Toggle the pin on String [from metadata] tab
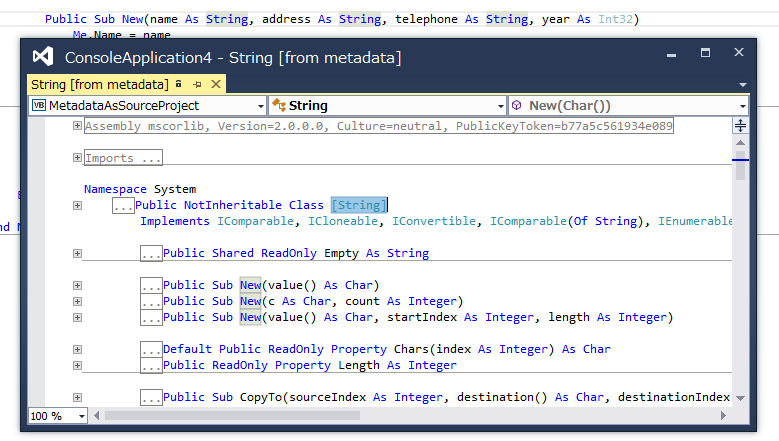This screenshot has height=441, width=779. tap(197, 84)
